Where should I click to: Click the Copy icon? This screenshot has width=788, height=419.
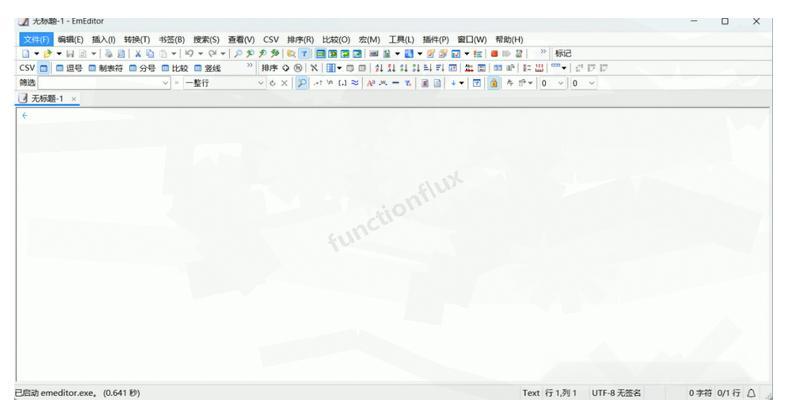150,53
